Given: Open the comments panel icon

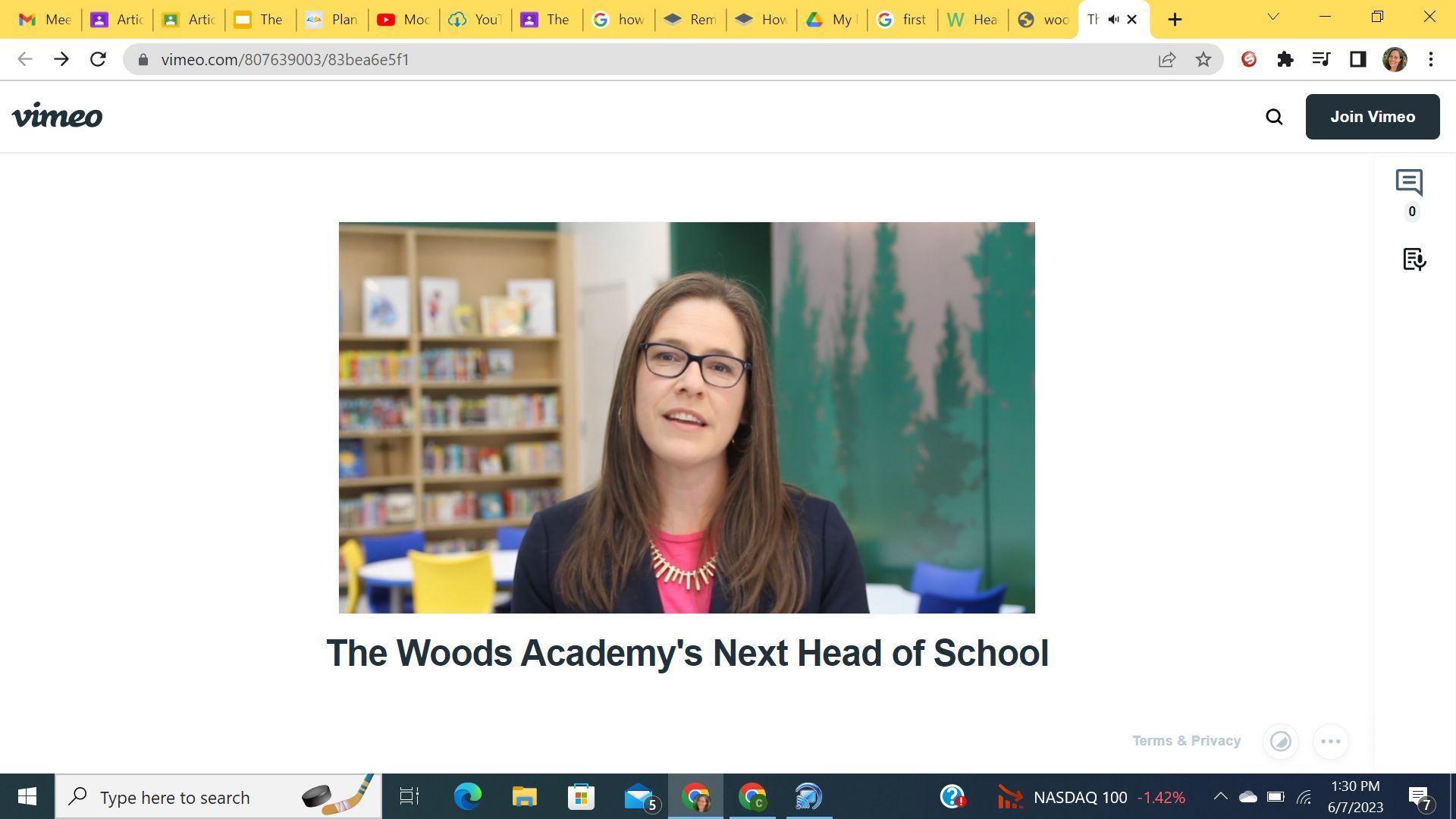Looking at the screenshot, I should pyautogui.click(x=1409, y=182).
